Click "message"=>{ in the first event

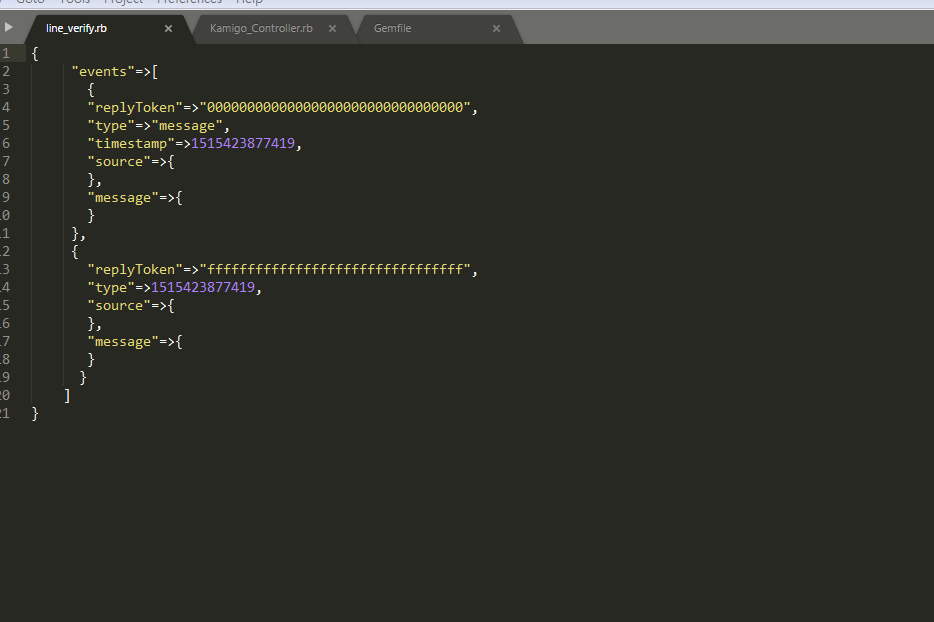pos(135,198)
